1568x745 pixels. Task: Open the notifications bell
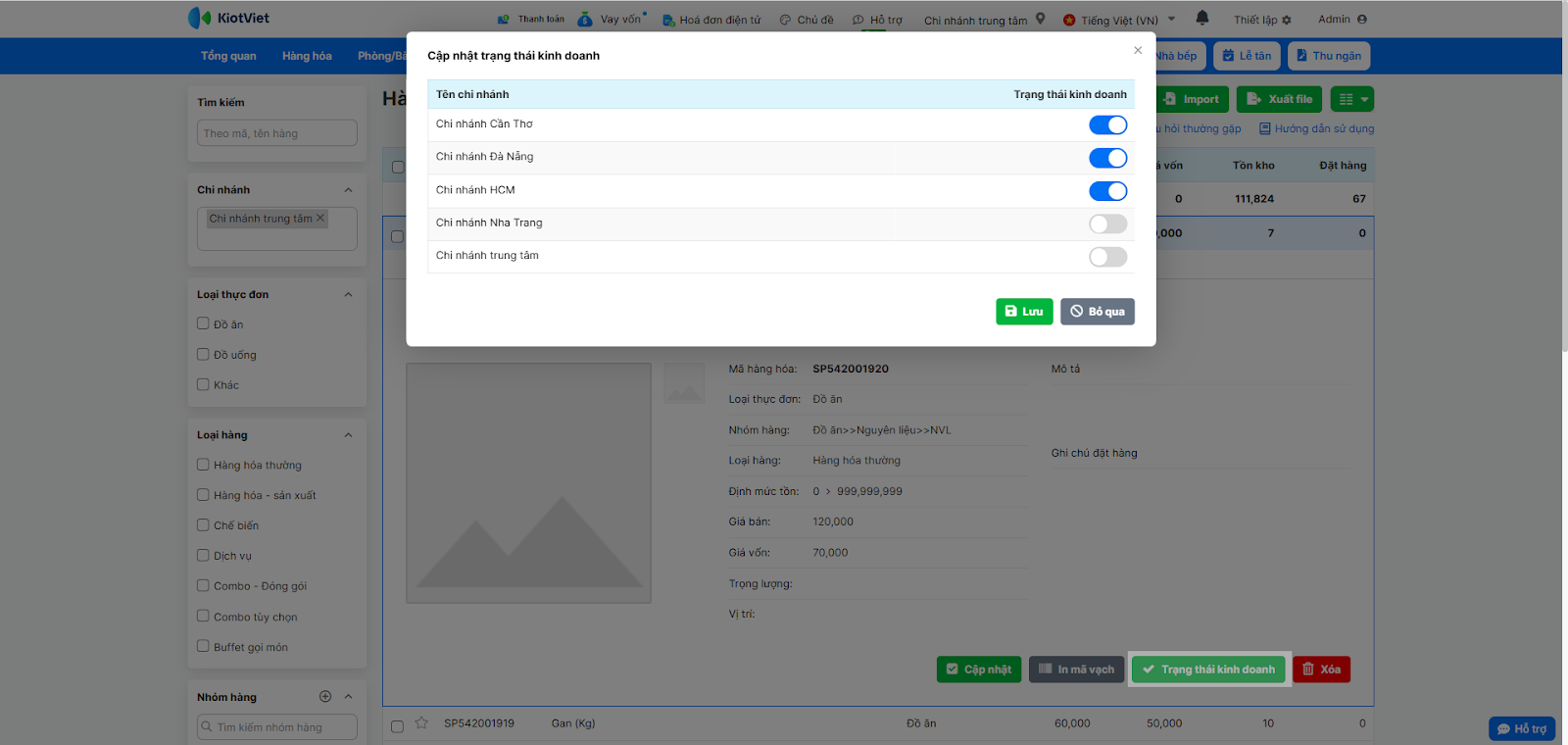click(x=1202, y=18)
